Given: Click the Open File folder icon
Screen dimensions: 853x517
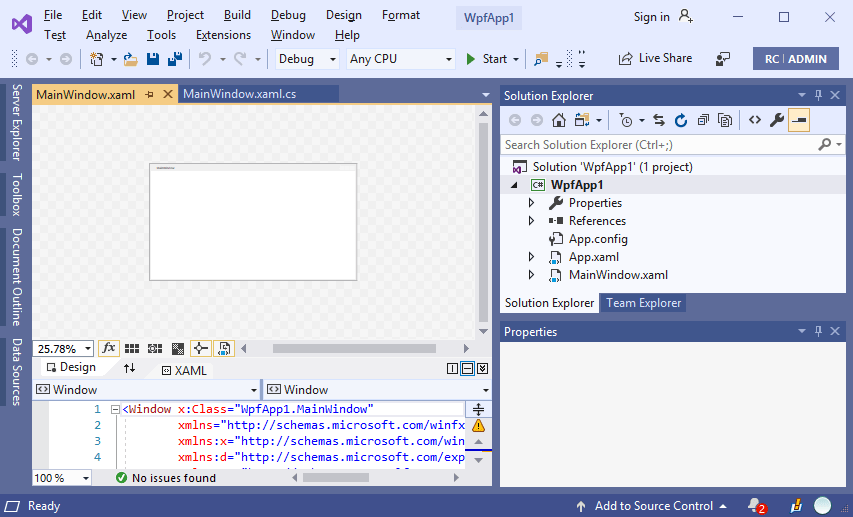Looking at the screenshot, I should 131,59.
